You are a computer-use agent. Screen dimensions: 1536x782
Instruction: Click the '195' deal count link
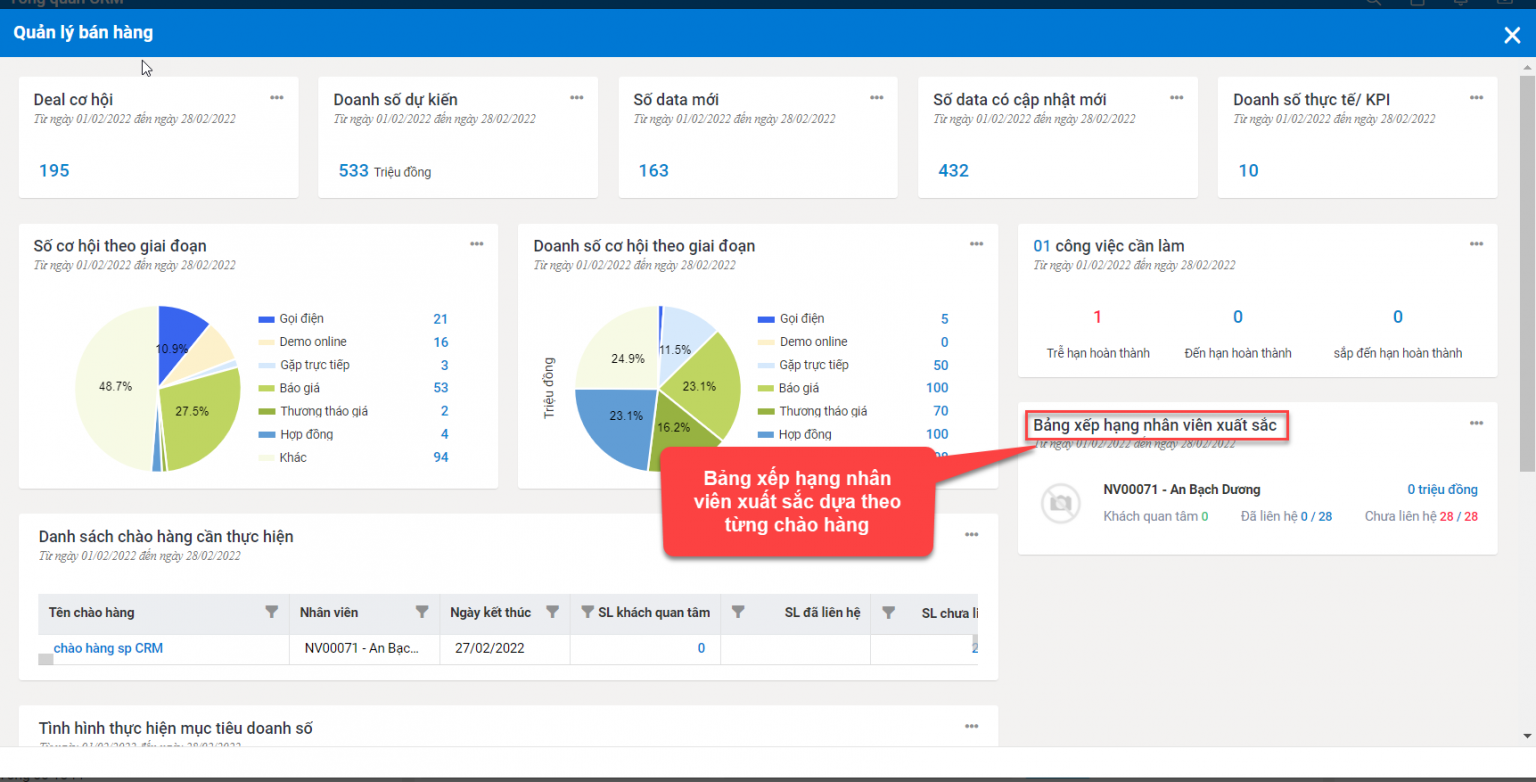53,170
